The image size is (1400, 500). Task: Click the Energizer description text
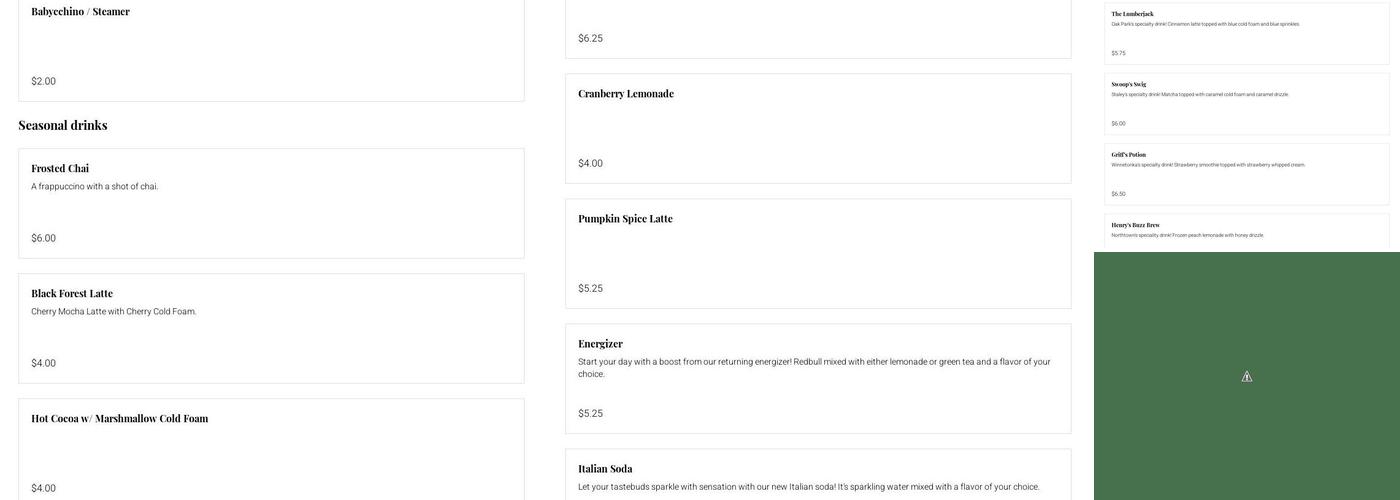[x=814, y=367]
